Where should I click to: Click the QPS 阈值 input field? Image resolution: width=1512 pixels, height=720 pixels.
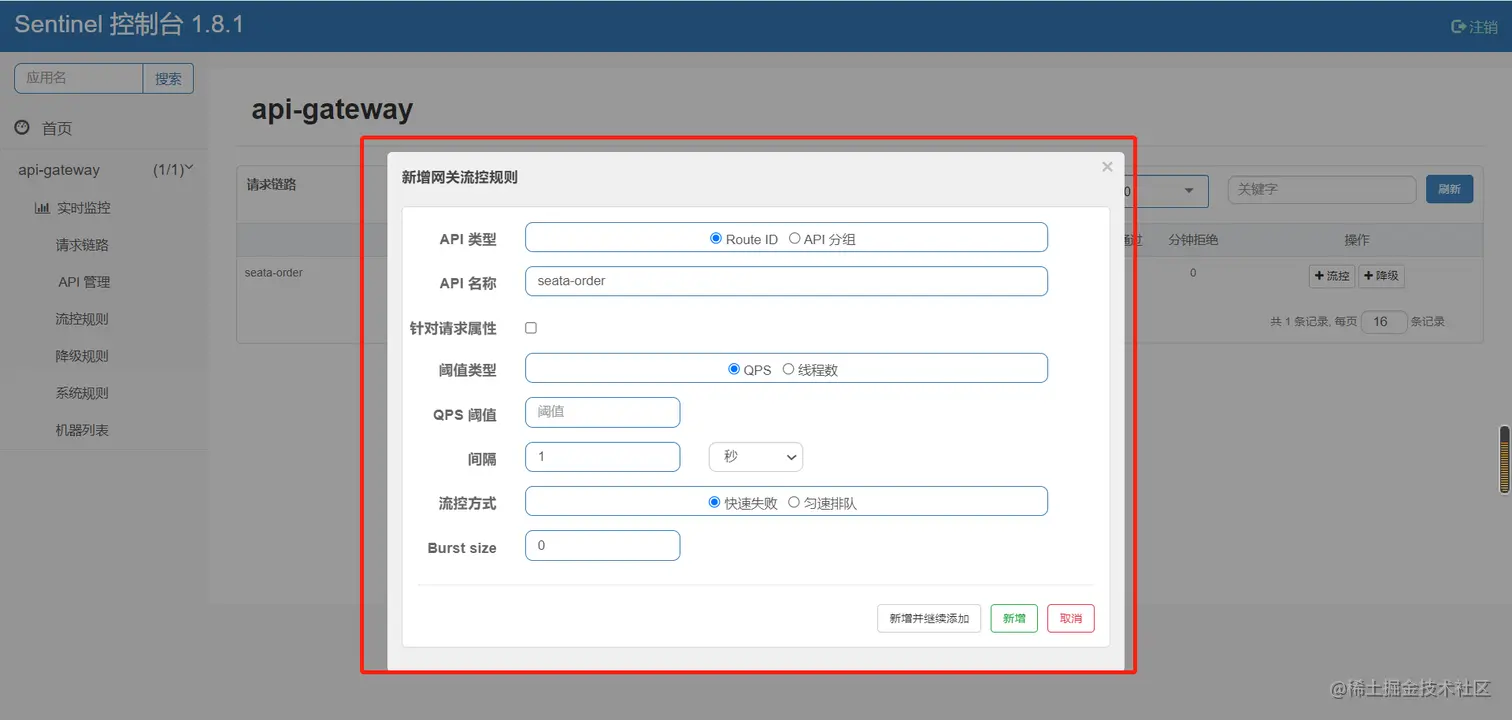click(602, 412)
